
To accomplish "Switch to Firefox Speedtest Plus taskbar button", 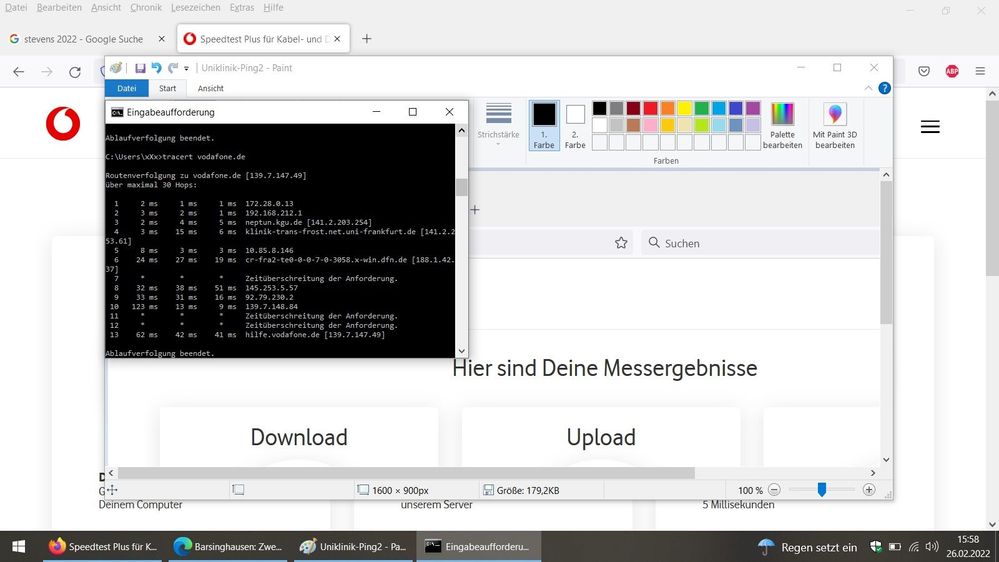I will pyautogui.click(x=103, y=547).
